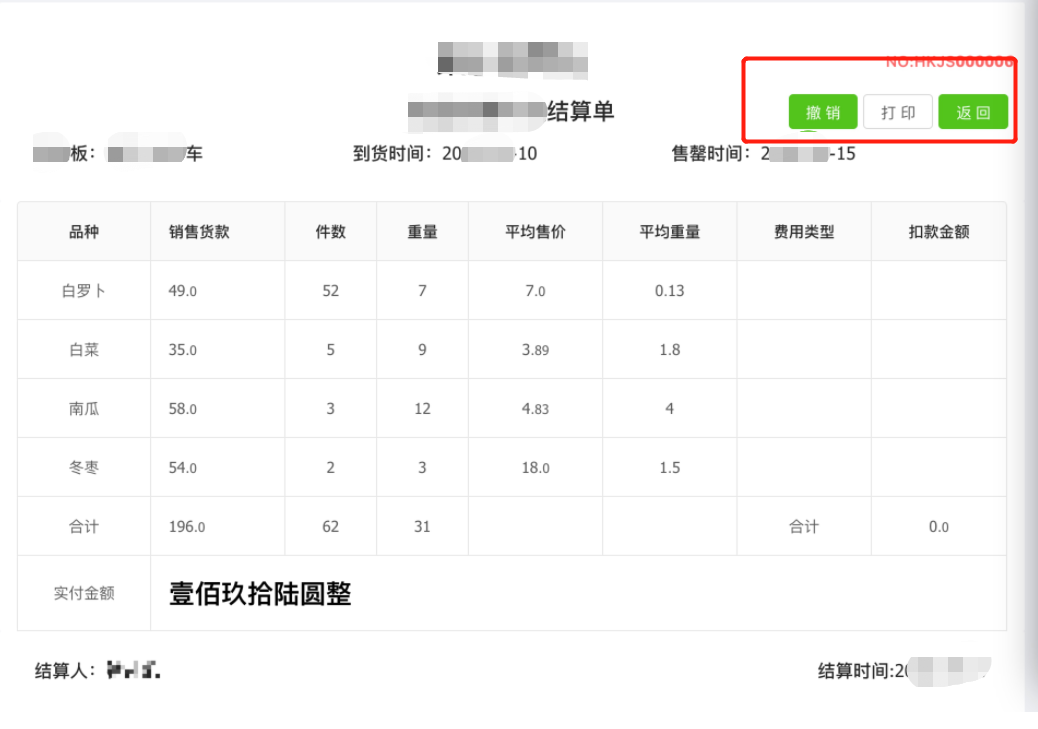Image resolution: width=1038 pixels, height=729 pixels.
Task: Click the 壹佰玖拾陆圆整 amount text
Action: click(x=260, y=593)
